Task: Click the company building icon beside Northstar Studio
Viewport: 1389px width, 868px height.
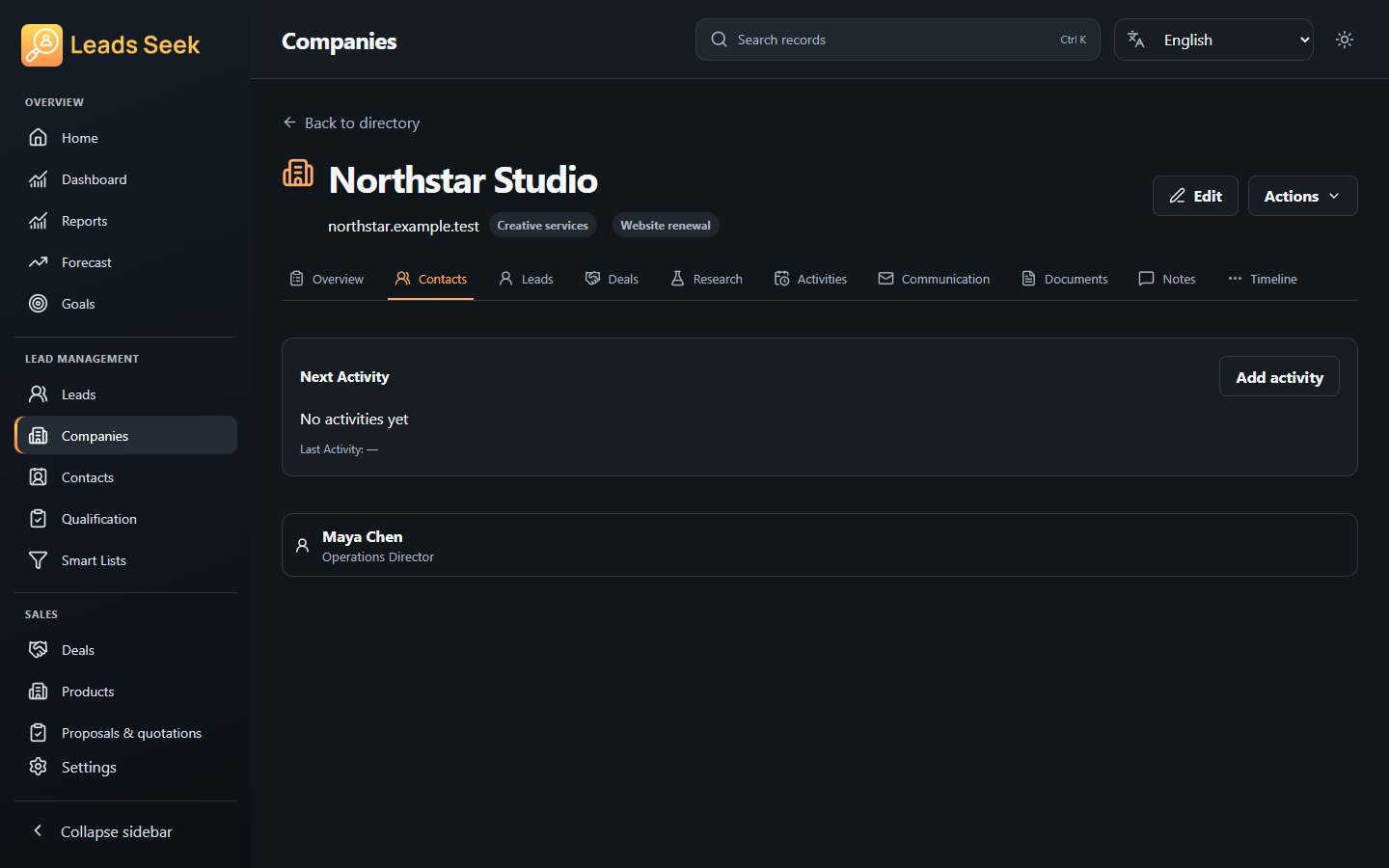Action: tap(298, 174)
